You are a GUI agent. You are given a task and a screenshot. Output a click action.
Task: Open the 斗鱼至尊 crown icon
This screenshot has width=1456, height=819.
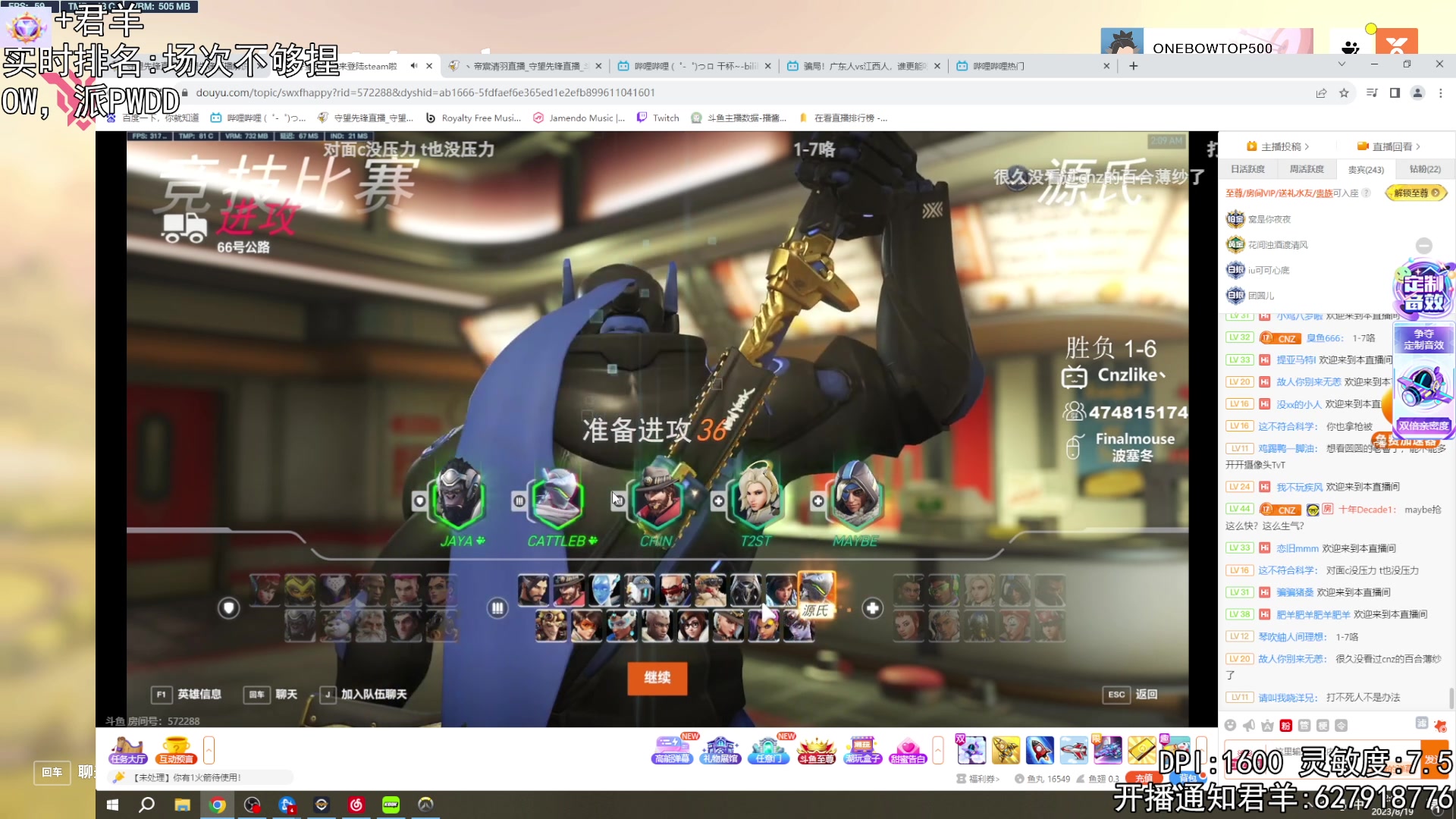816,750
